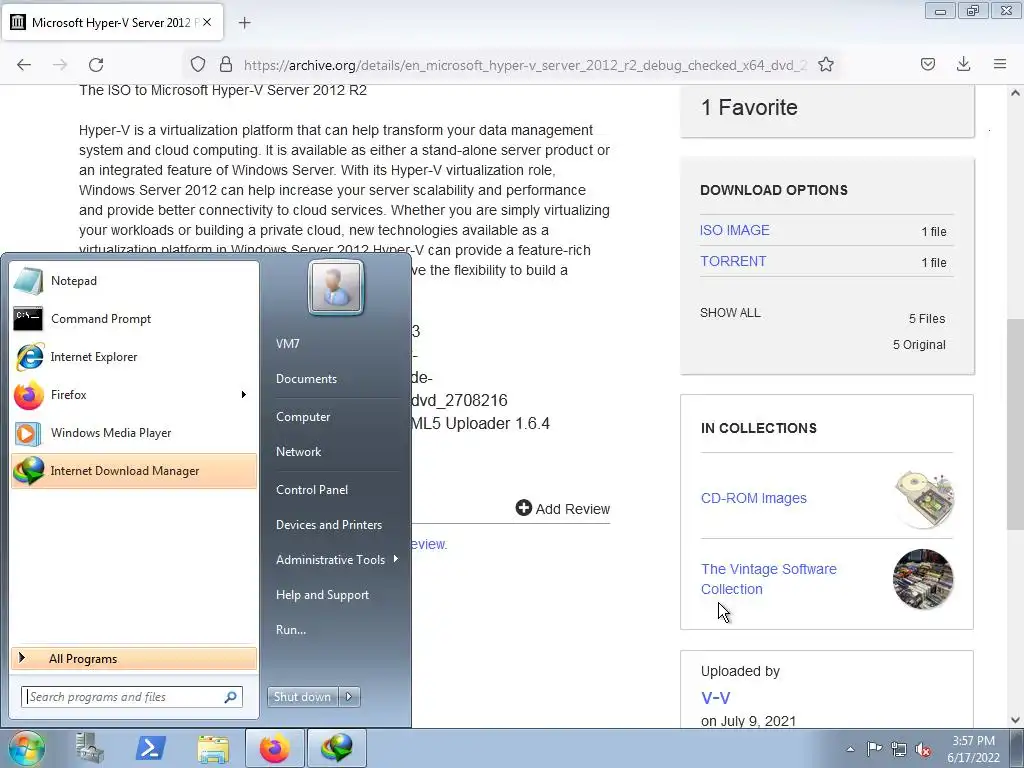Open uploader V-V profile link
The height and width of the screenshot is (768, 1024).
(715, 697)
